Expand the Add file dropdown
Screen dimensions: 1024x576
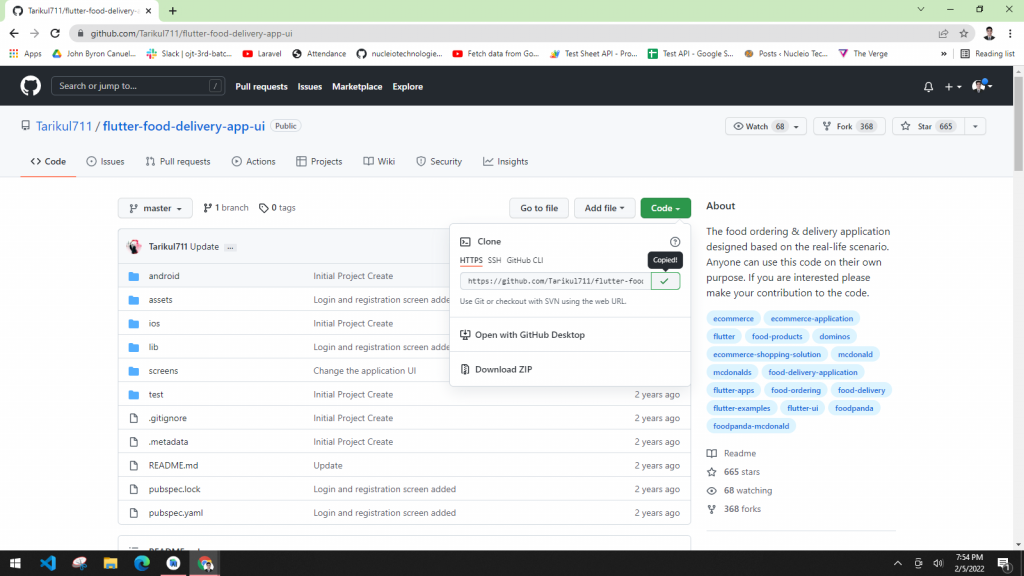[x=604, y=208]
